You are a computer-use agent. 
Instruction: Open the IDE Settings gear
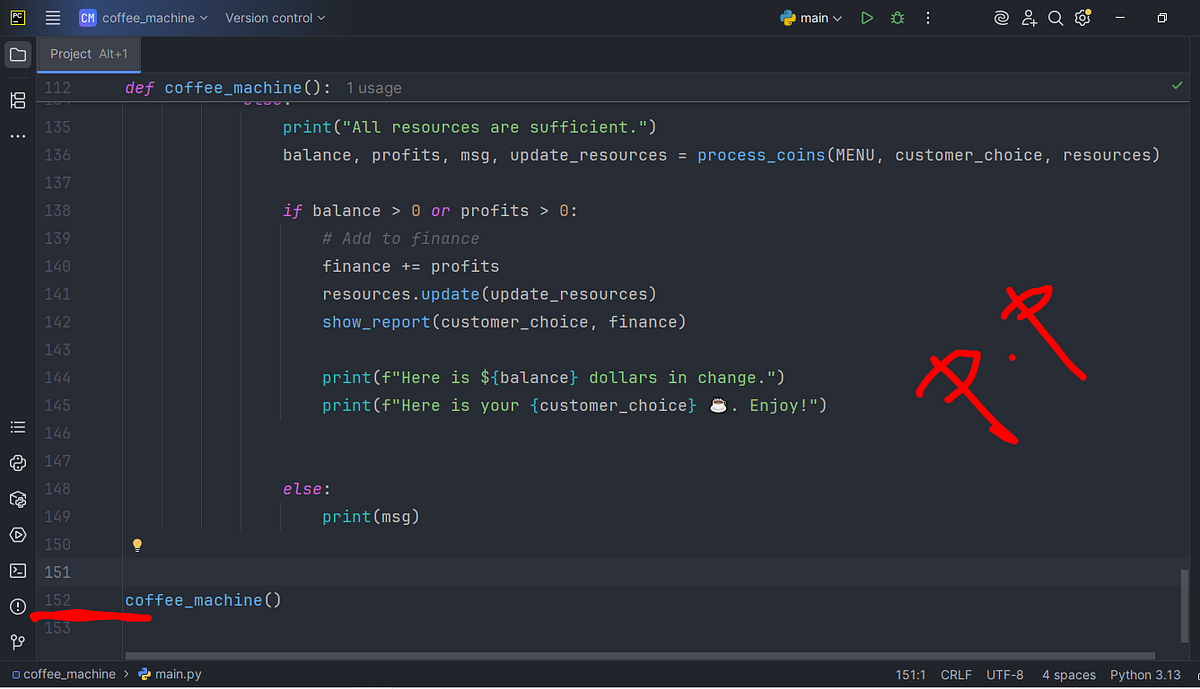(x=1083, y=18)
